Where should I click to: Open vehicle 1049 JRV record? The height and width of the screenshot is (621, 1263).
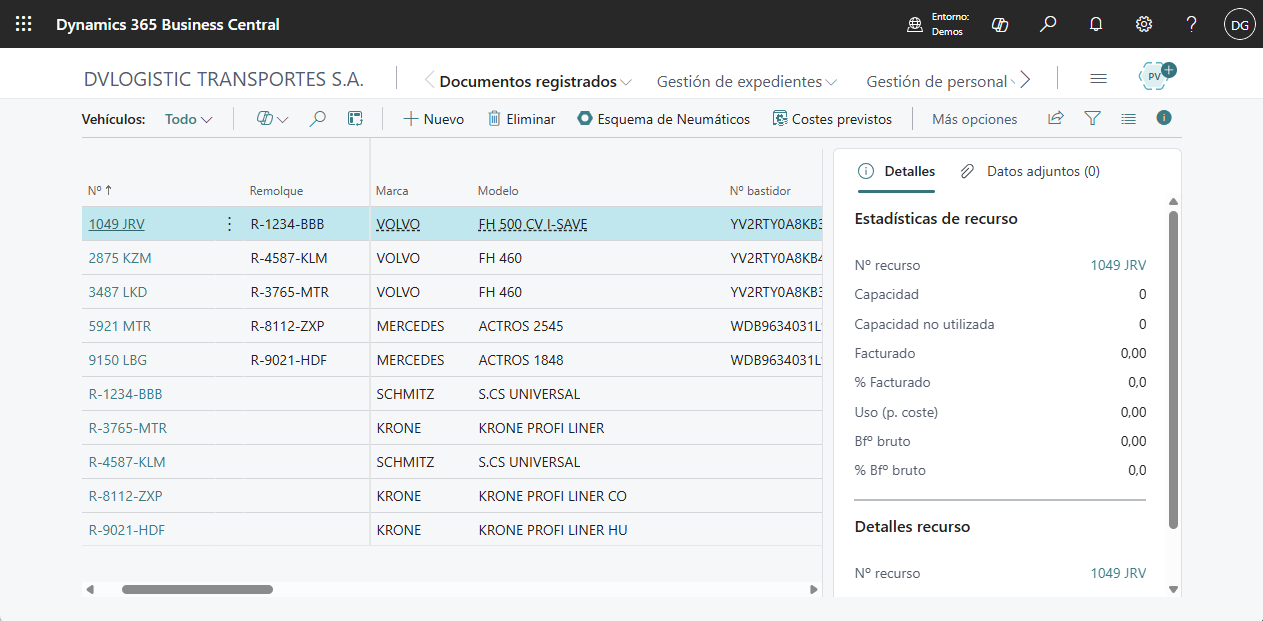click(x=117, y=224)
